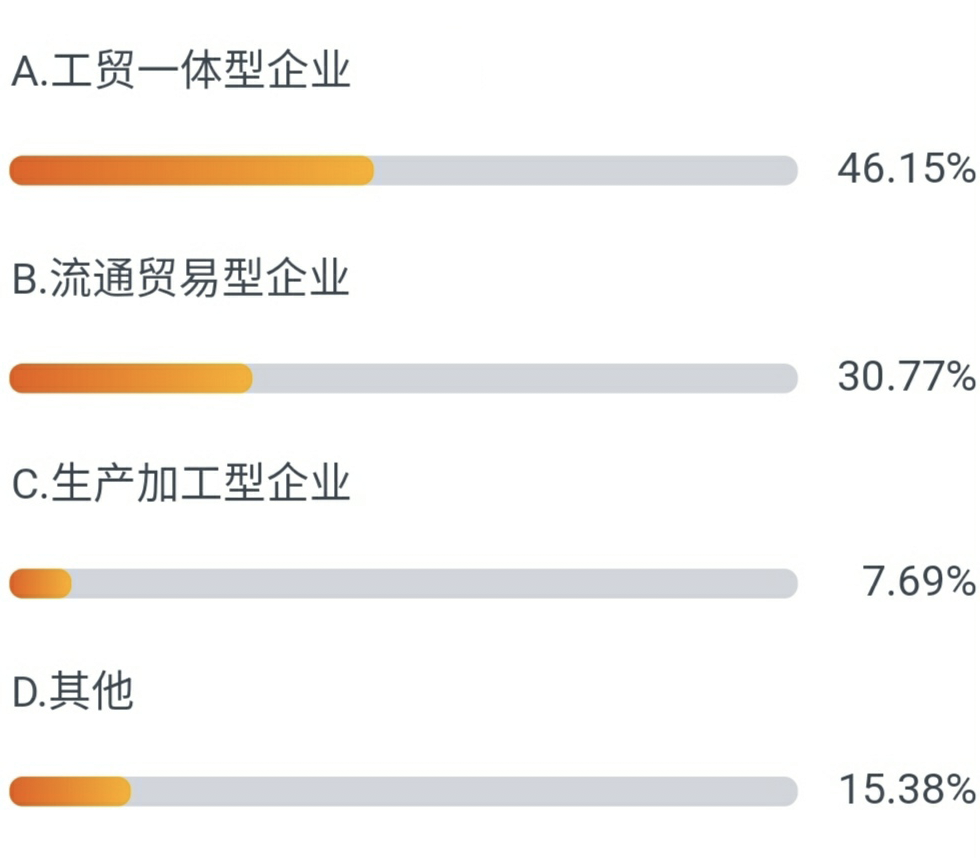Click the 7.69% percentage value
Viewport: 980px width, 858px height.
point(919,582)
